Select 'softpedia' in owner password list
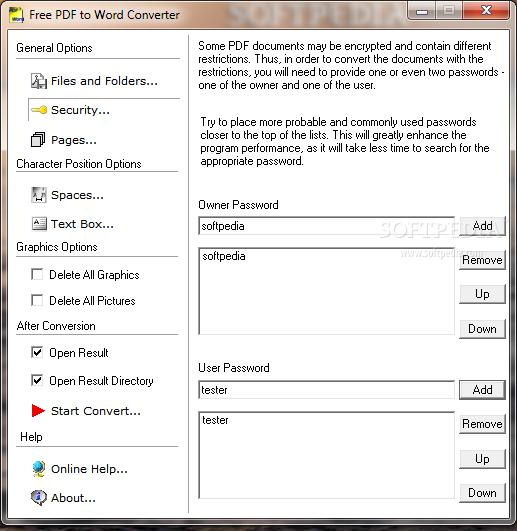This screenshot has height=531, width=517. tap(224, 256)
